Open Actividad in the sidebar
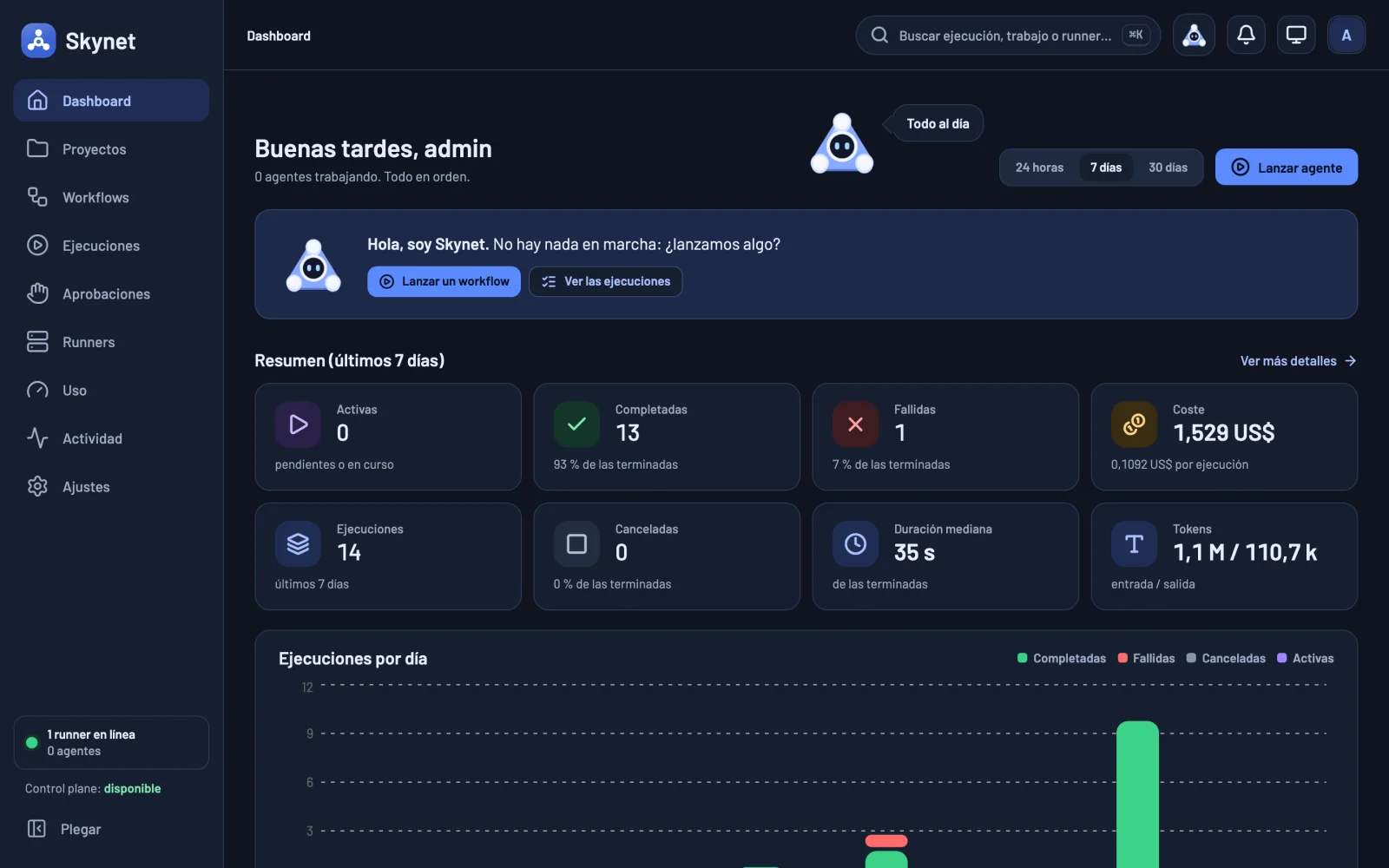The image size is (1389, 868). [x=111, y=438]
